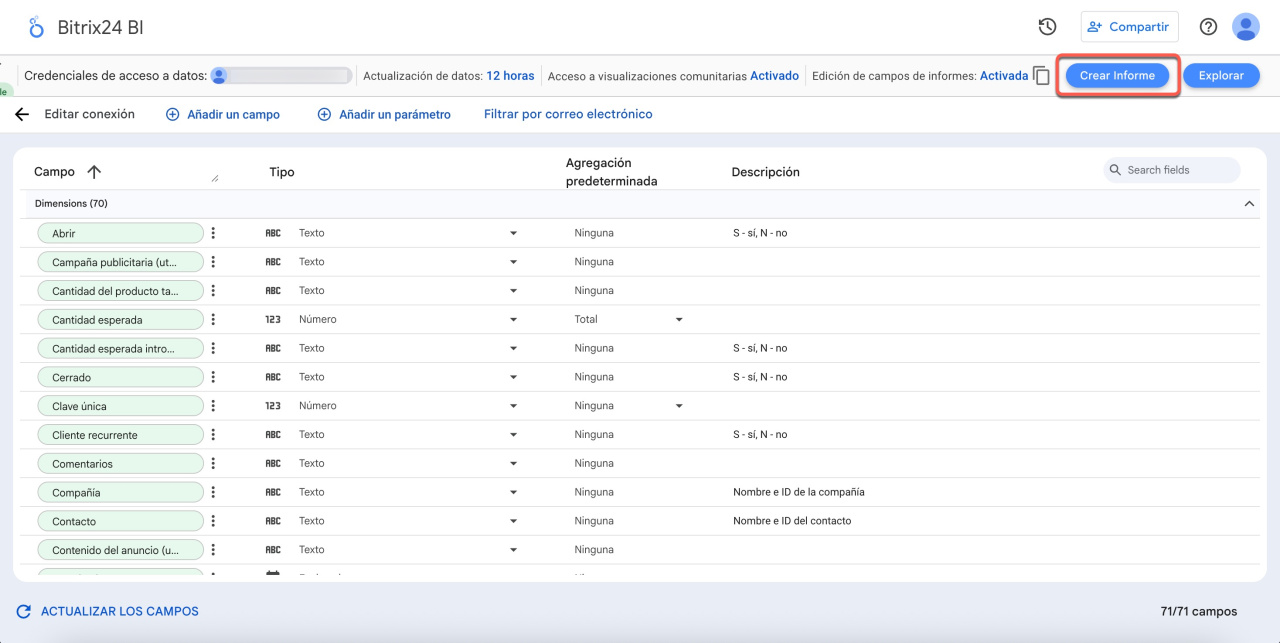This screenshot has width=1280, height=643.
Task: Toggle Edición de campos de informes Activada
Action: [1003, 76]
